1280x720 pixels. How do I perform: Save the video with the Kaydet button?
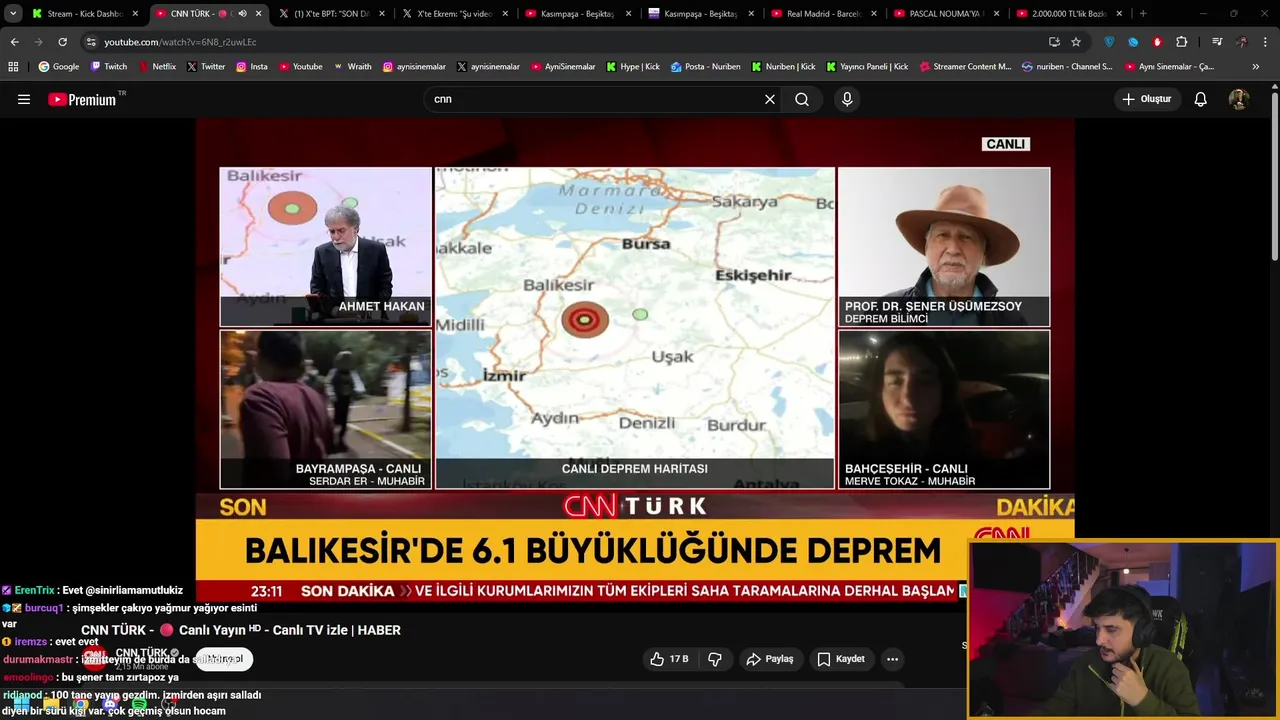[x=841, y=659]
